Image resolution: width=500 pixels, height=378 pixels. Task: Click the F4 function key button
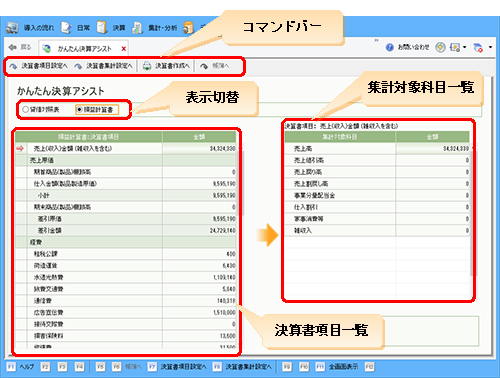79,367
